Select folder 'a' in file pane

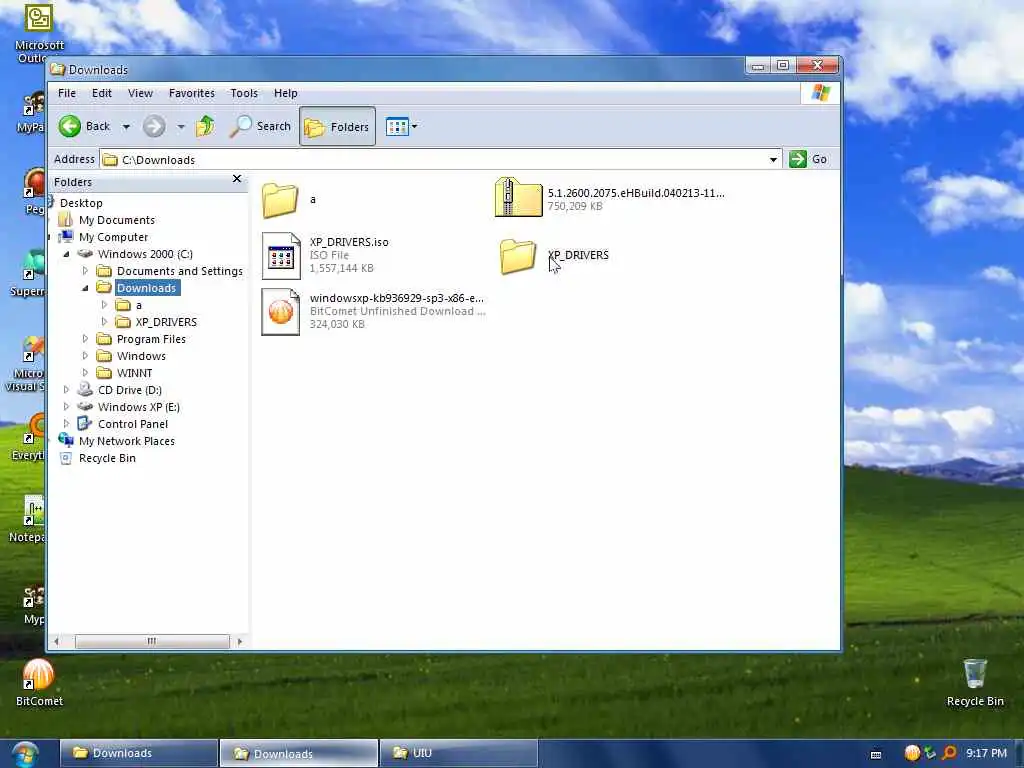(x=280, y=200)
